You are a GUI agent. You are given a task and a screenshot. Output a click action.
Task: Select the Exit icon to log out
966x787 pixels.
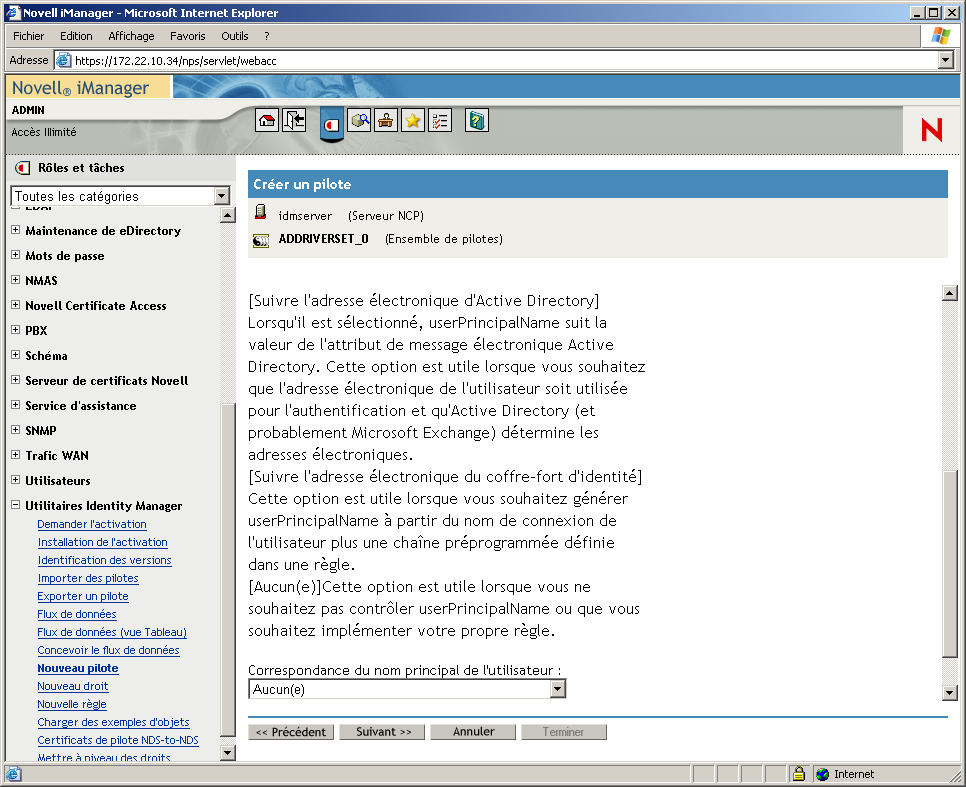(292, 120)
